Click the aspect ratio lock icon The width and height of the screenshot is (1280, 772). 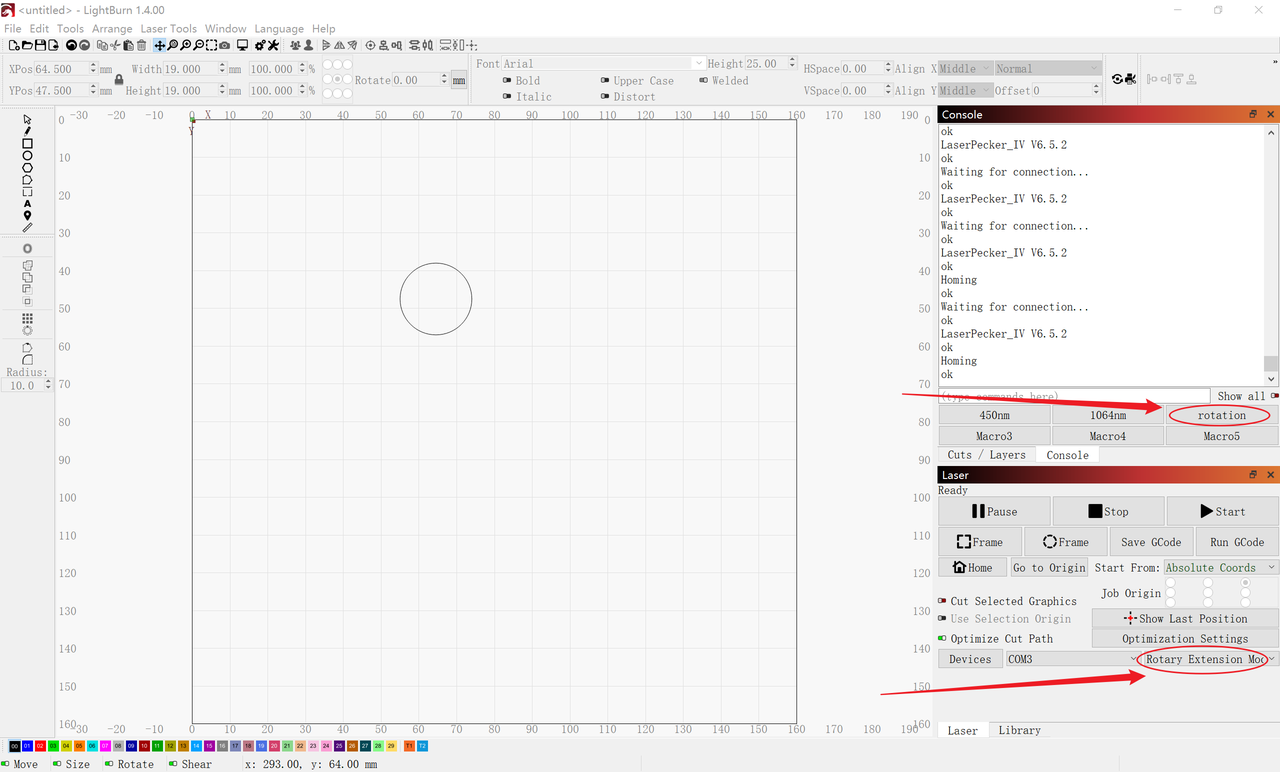119,80
